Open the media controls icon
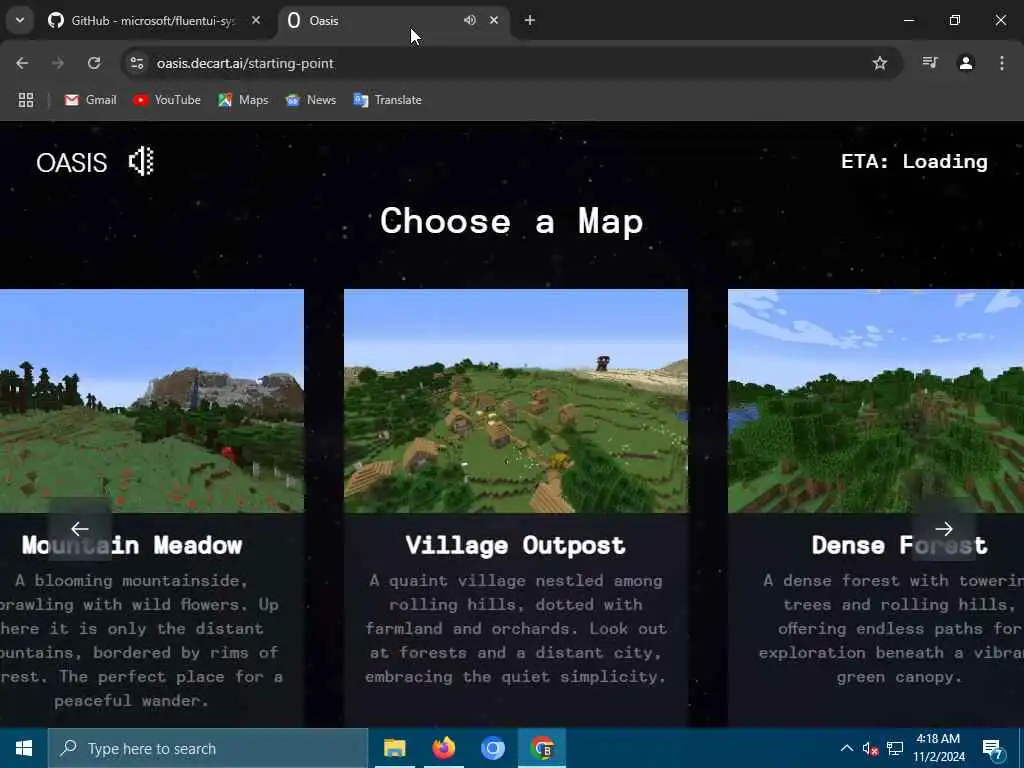The width and height of the screenshot is (1024, 768). click(930, 63)
